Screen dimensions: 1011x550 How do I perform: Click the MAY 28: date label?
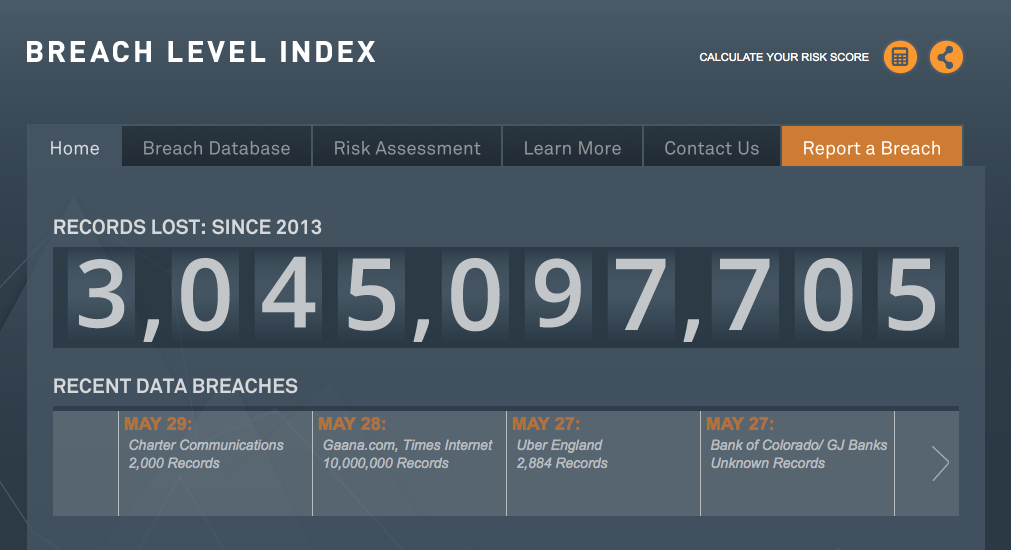[352, 424]
